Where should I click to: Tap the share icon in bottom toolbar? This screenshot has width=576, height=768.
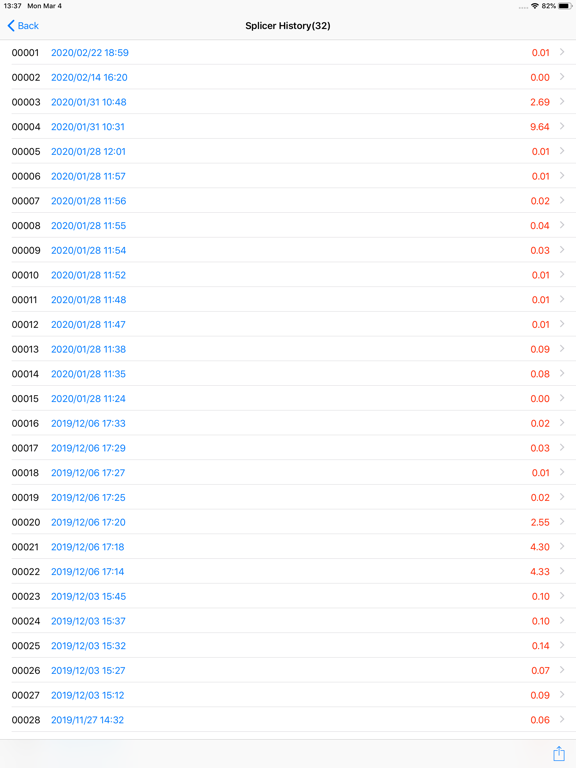[558, 753]
